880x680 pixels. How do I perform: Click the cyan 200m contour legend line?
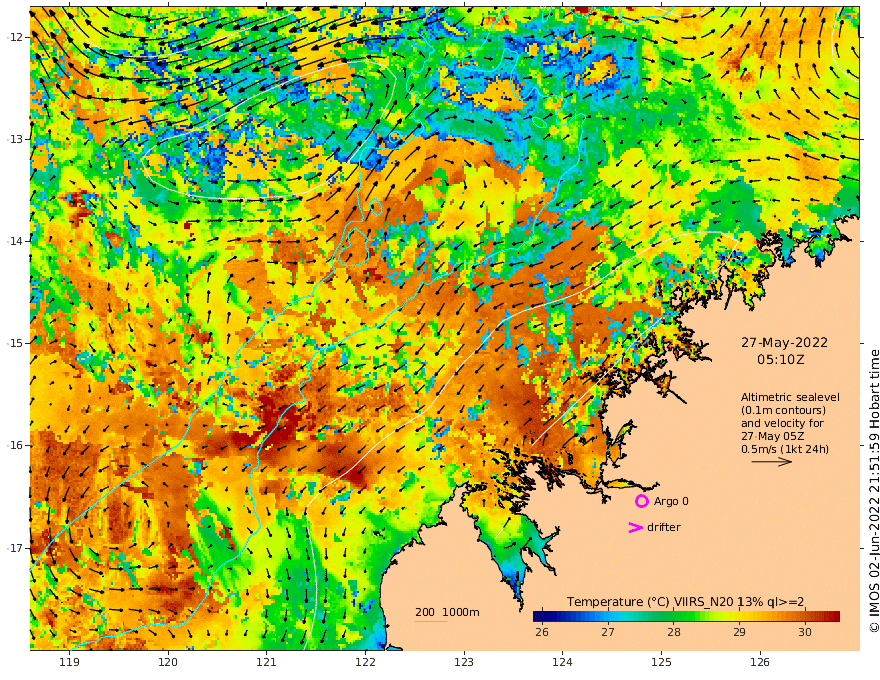[431, 621]
